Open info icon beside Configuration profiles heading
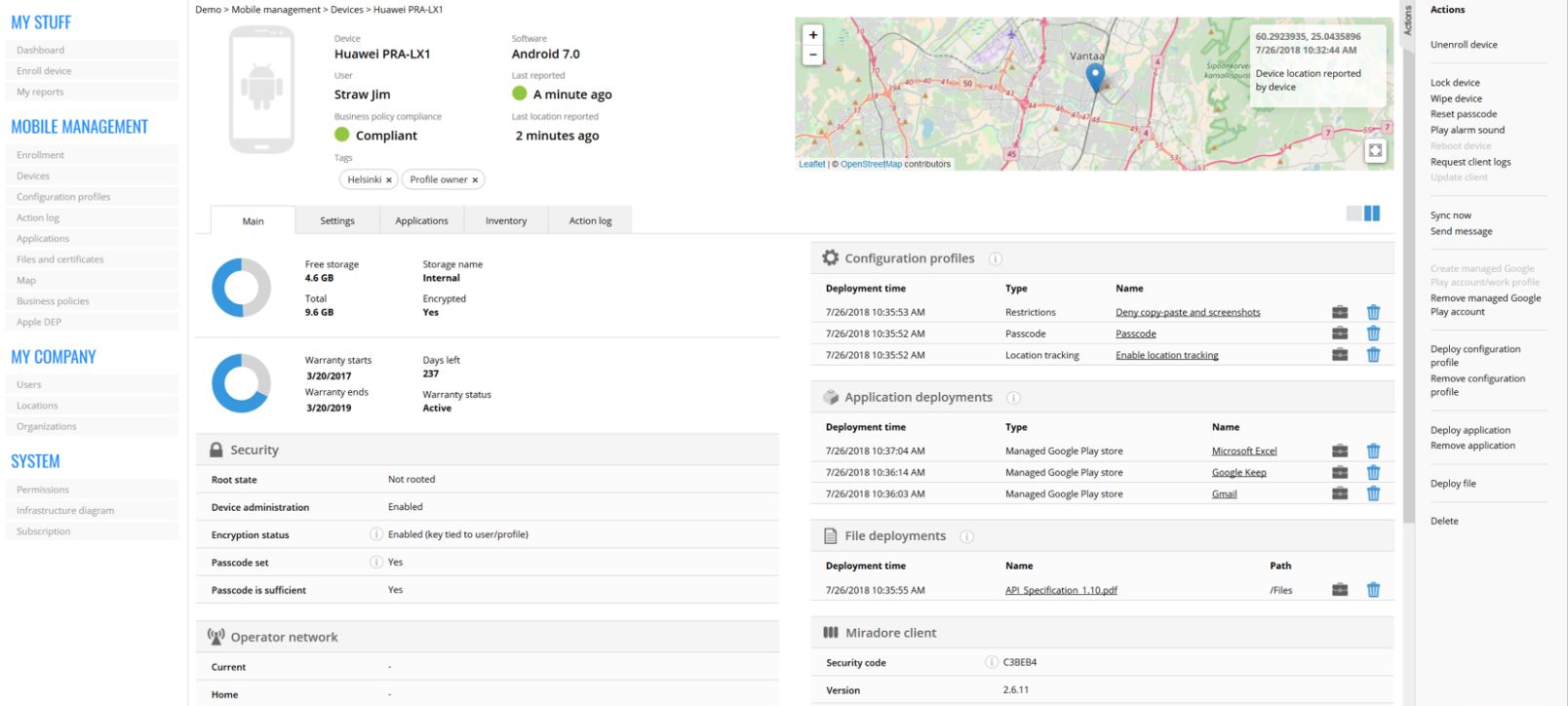 996,258
